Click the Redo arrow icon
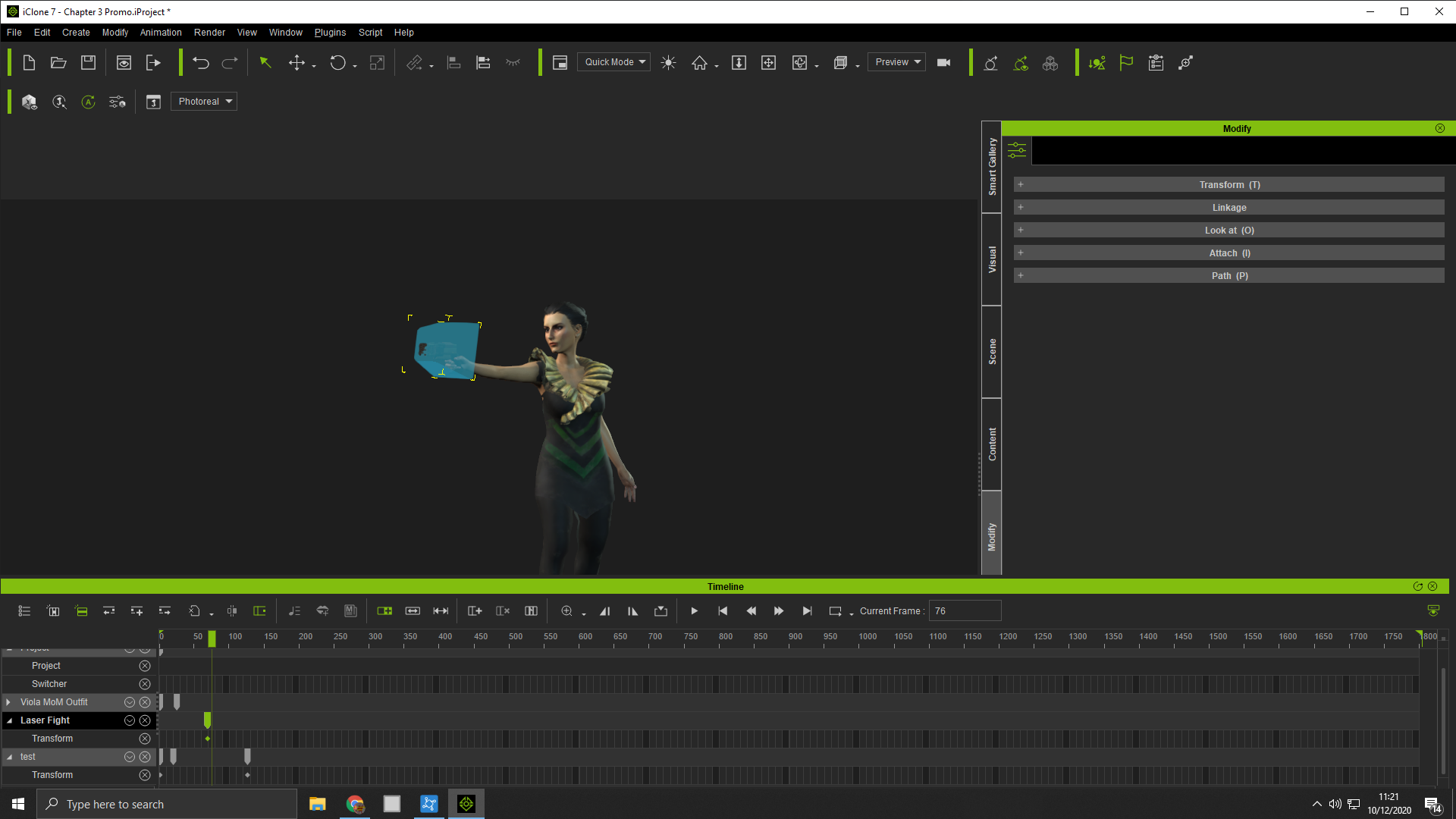1456x819 pixels. [x=230, y=63]
